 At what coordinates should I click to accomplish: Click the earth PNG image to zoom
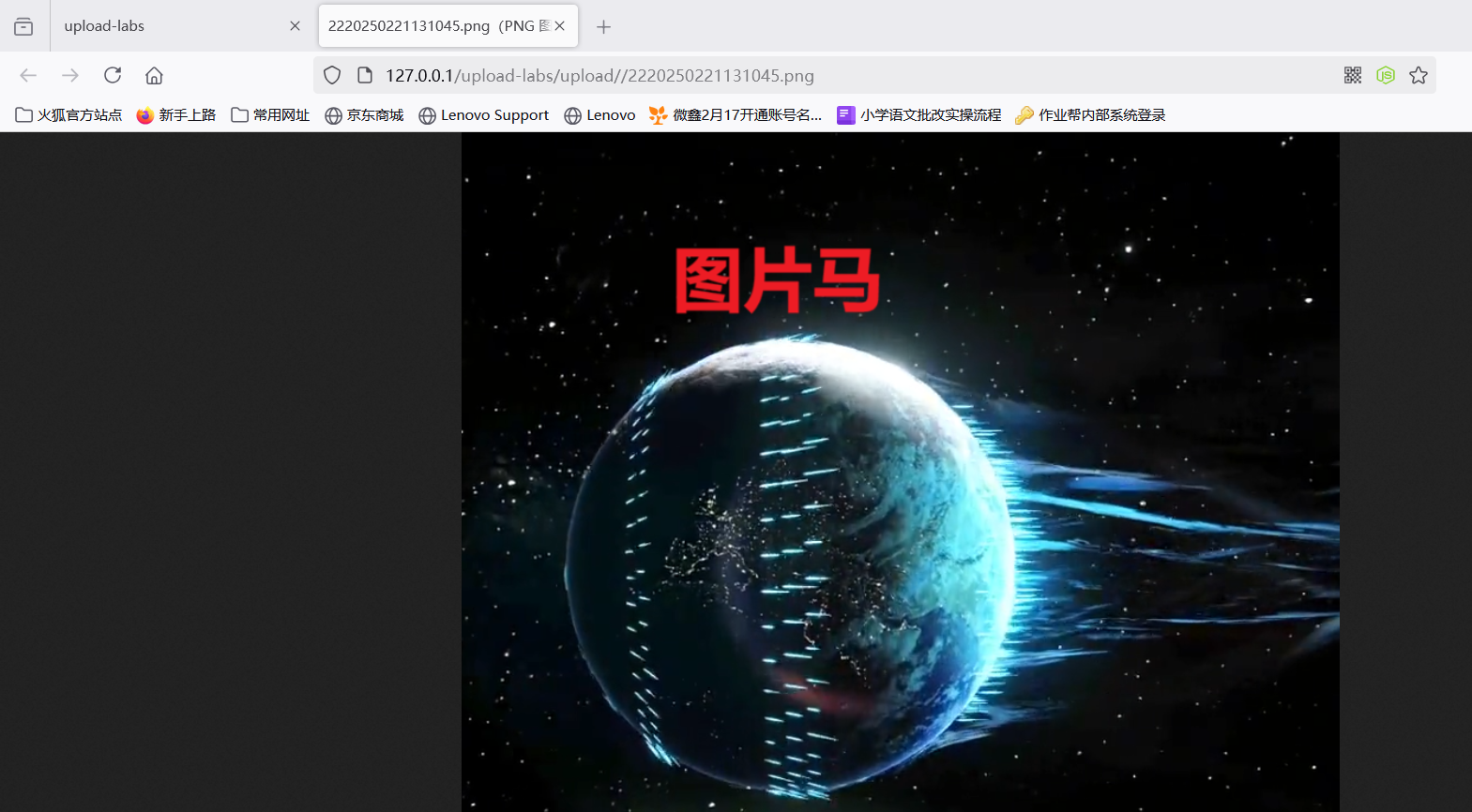[901, 472]
